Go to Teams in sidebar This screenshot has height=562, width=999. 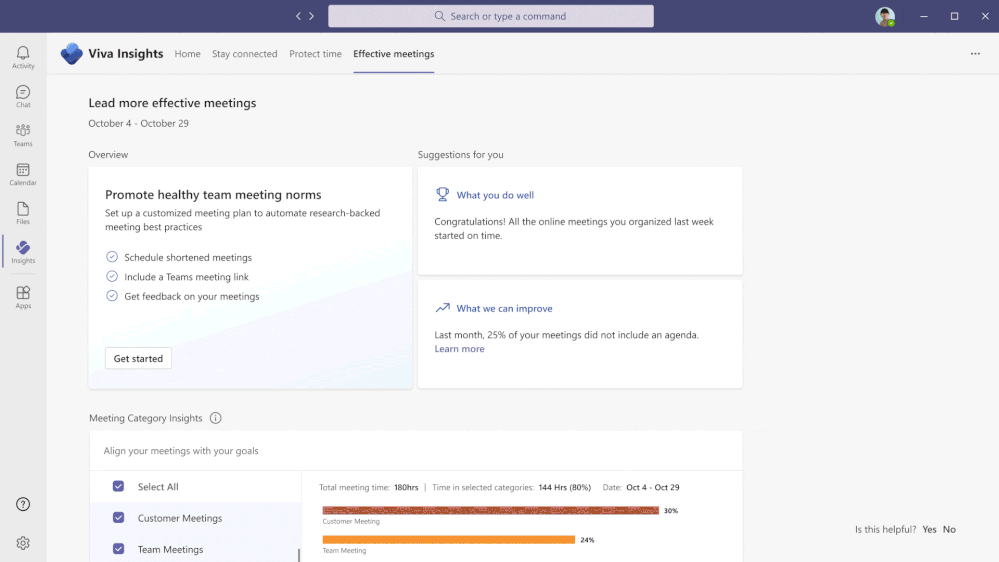click(x=23, y=135)
